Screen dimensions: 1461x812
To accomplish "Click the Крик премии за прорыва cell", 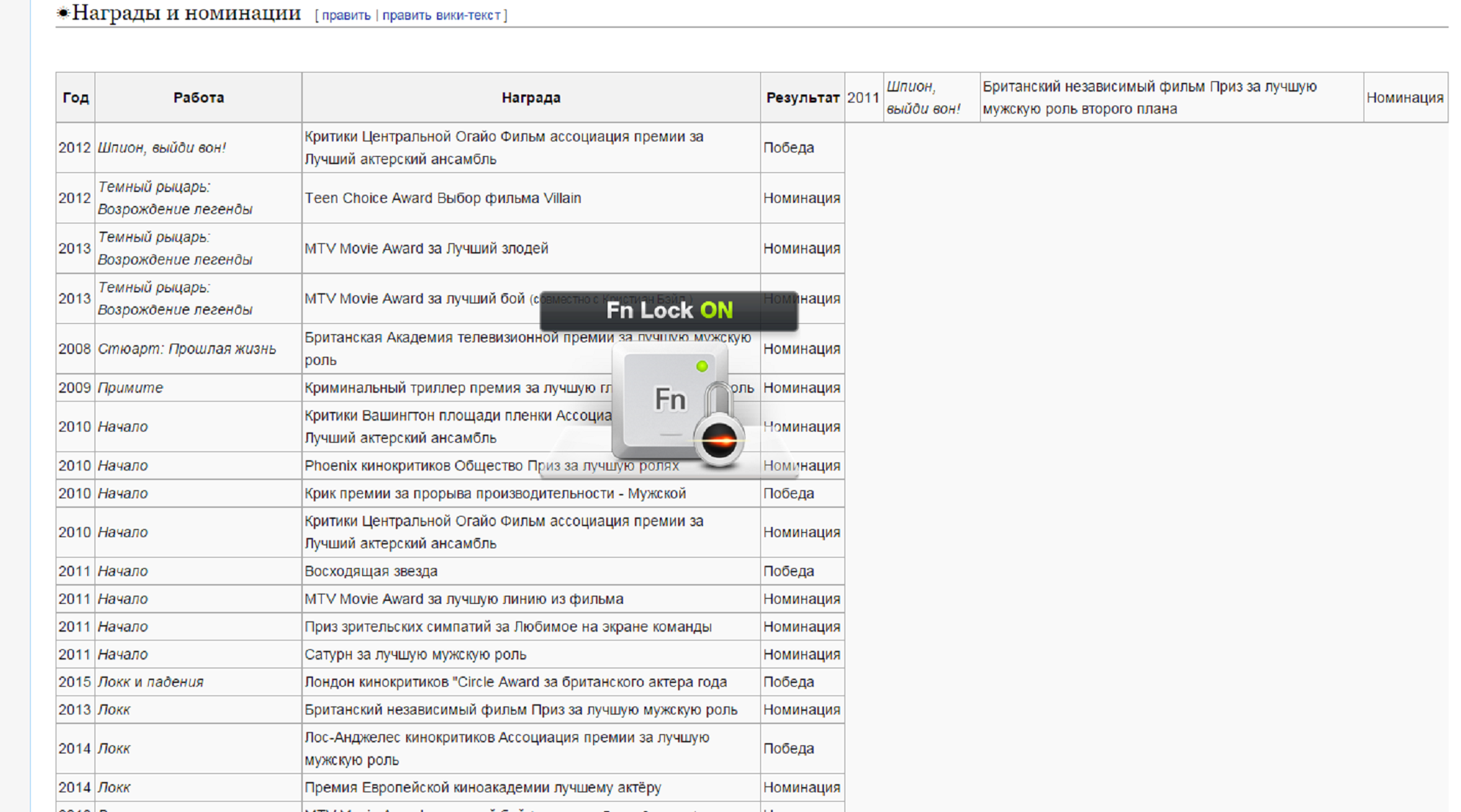I will point(495,493).
